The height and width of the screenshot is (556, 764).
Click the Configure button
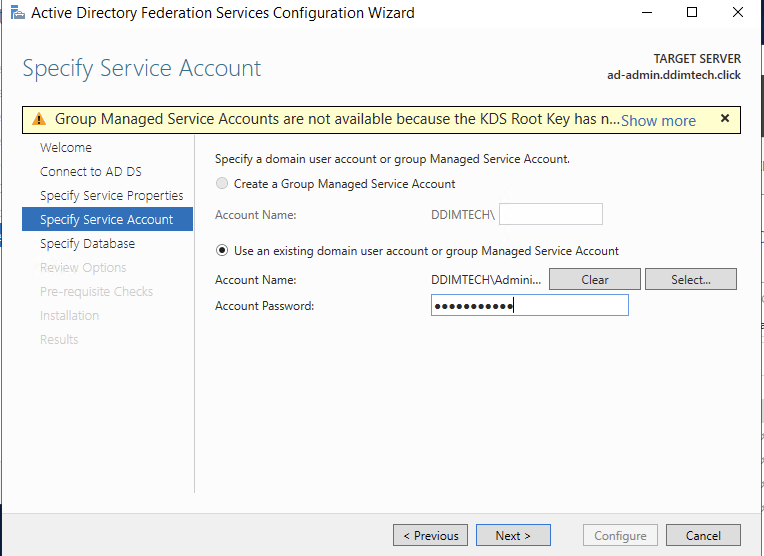(620, 535)
